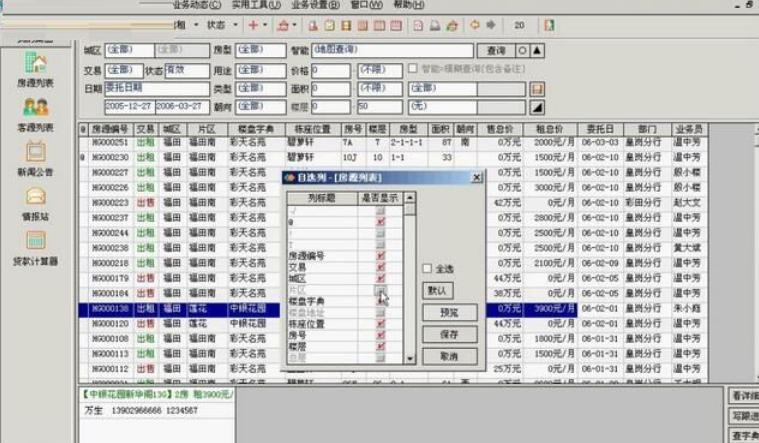
Task: Click the red plus add icon in toolbar
Action: 253,24
